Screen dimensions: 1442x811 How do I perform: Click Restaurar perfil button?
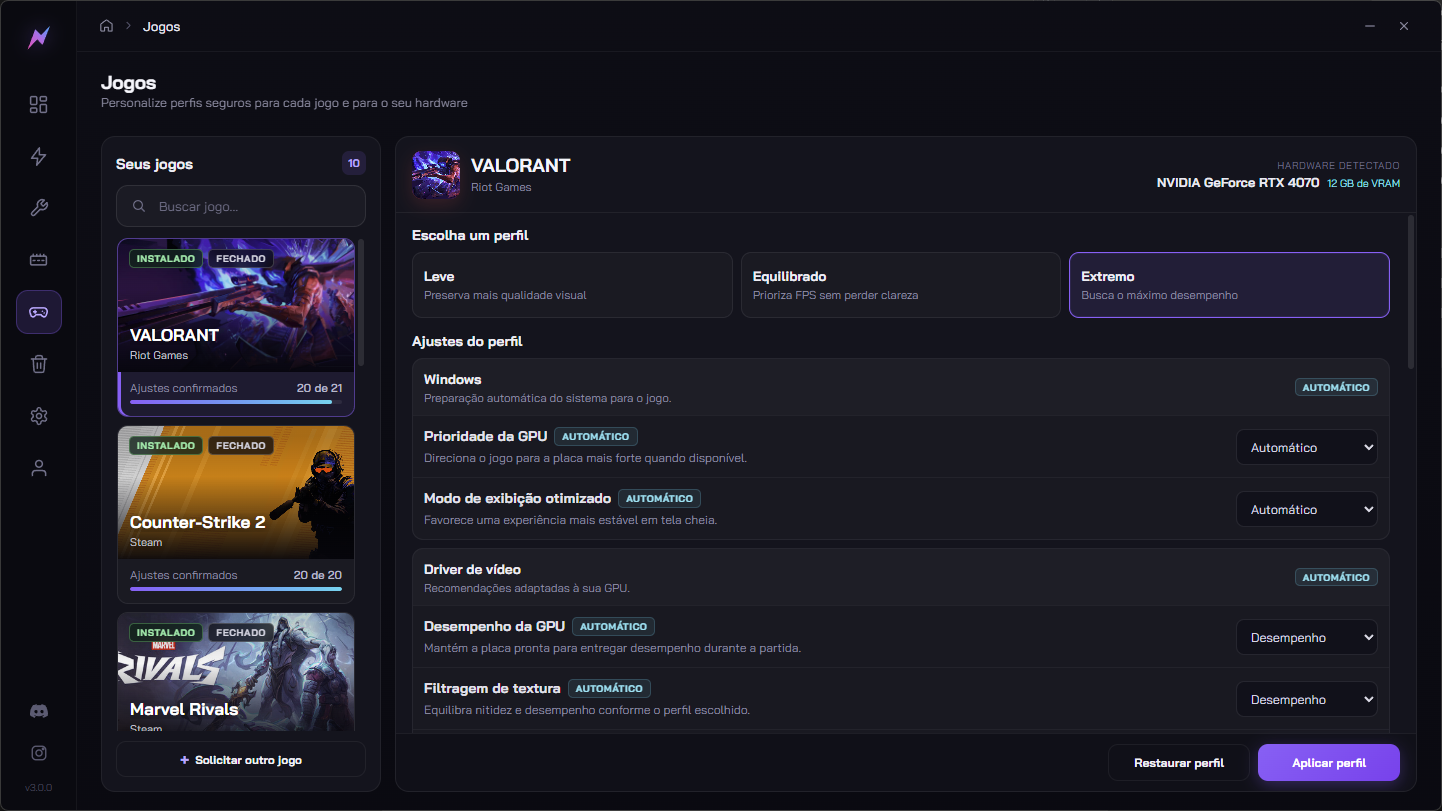coord(1179,763)
